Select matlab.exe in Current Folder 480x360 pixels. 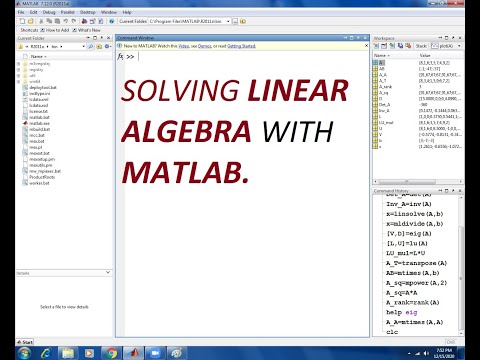(x=39, y=123)
